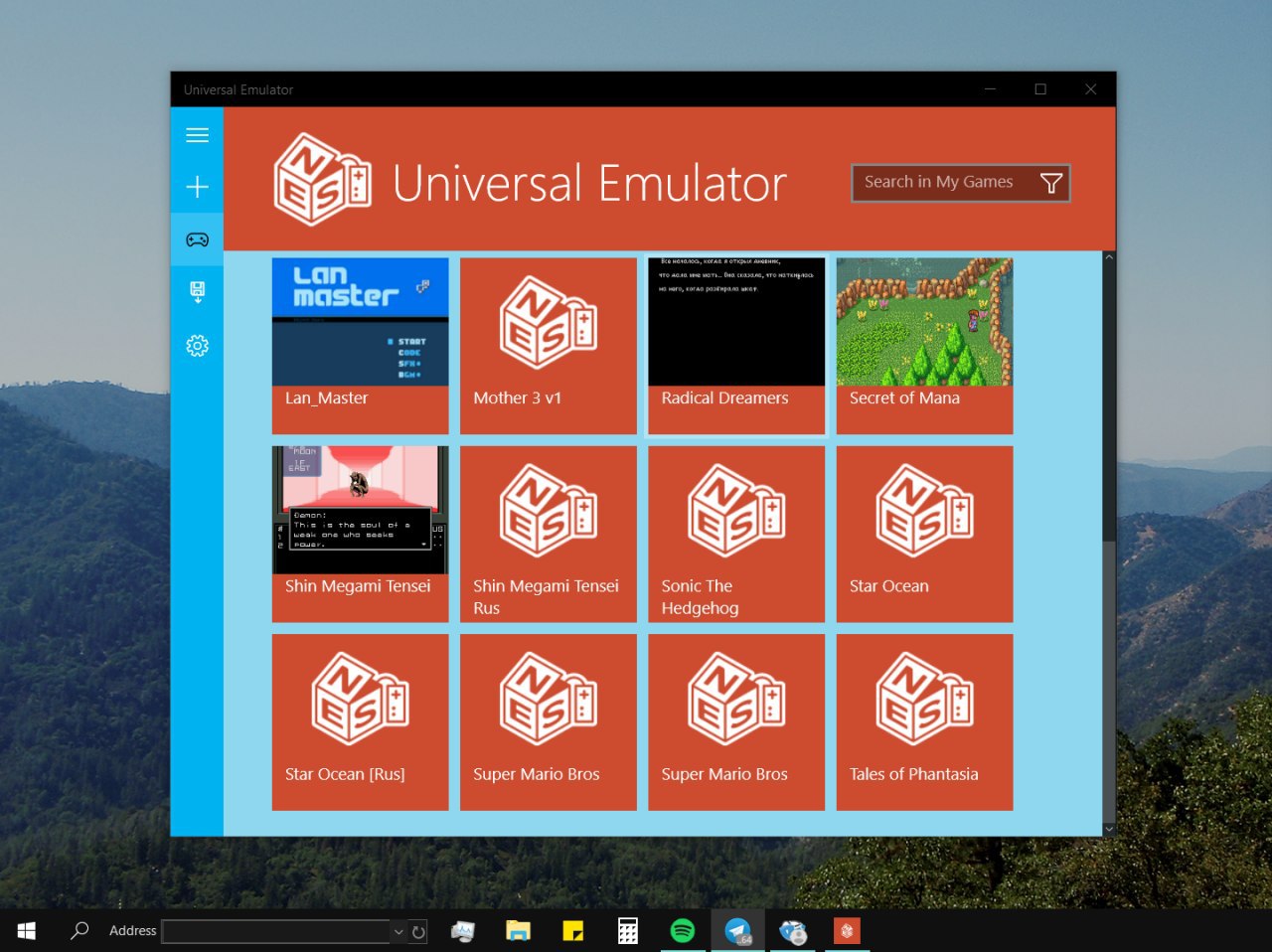
Task: Open the settings gear in sidebar
Action: click(x=197, y=345)
